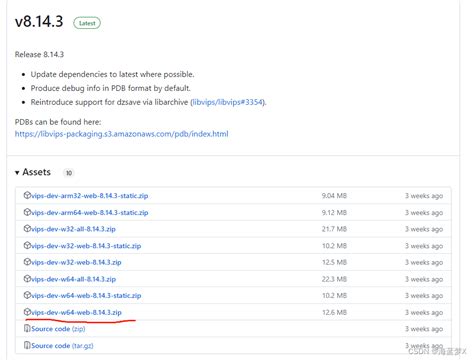Download vips-dev-arm64-web-8.14.3-static.zip
This screenshot has height=360, width=474.
click(89, 212)
